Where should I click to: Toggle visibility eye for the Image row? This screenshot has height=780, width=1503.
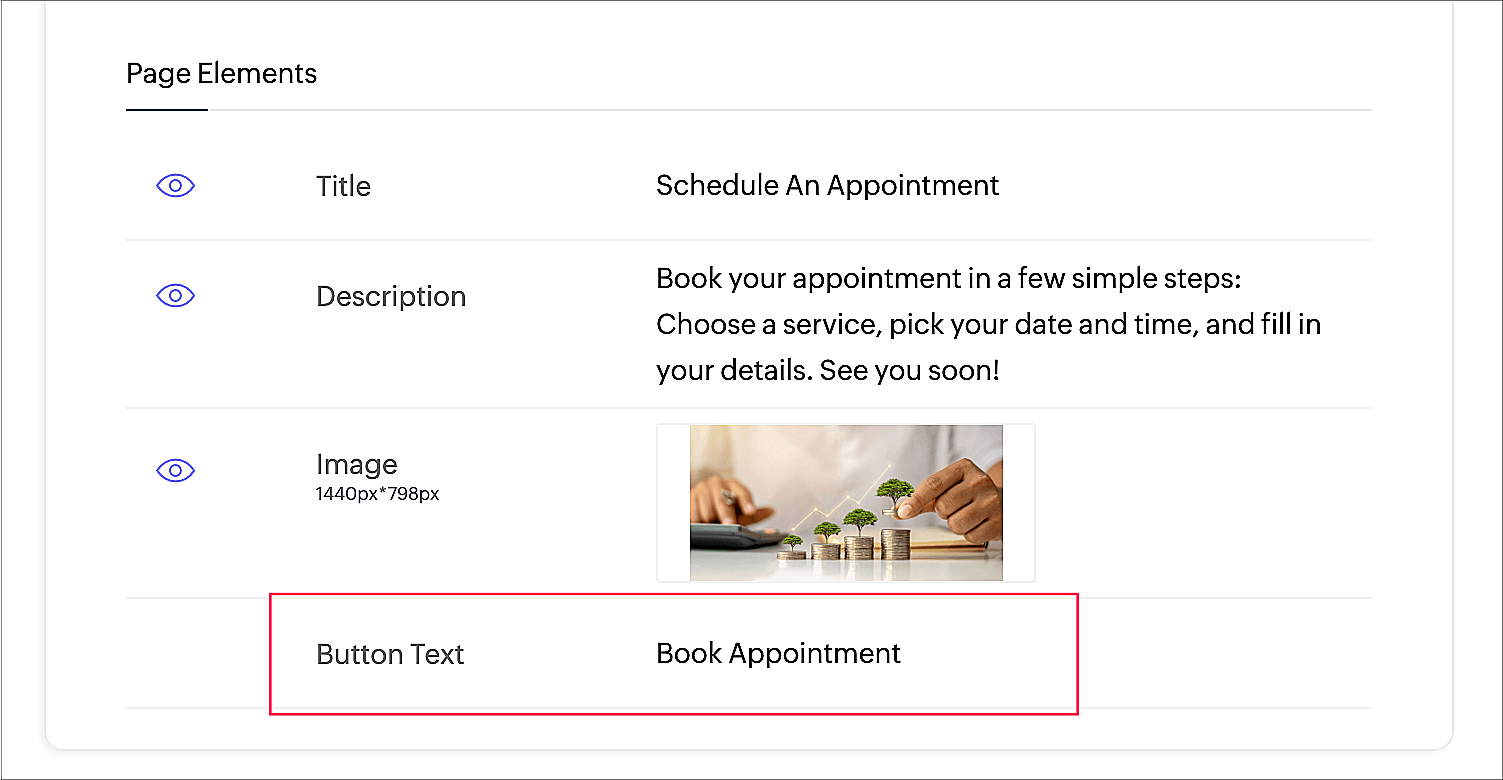[175, 470]
